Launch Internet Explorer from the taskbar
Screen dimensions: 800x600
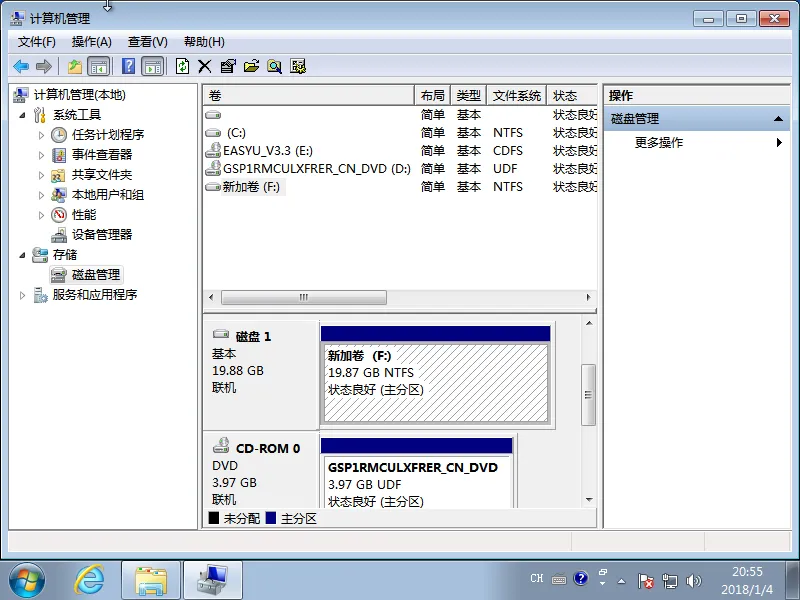tap(90, 581)
